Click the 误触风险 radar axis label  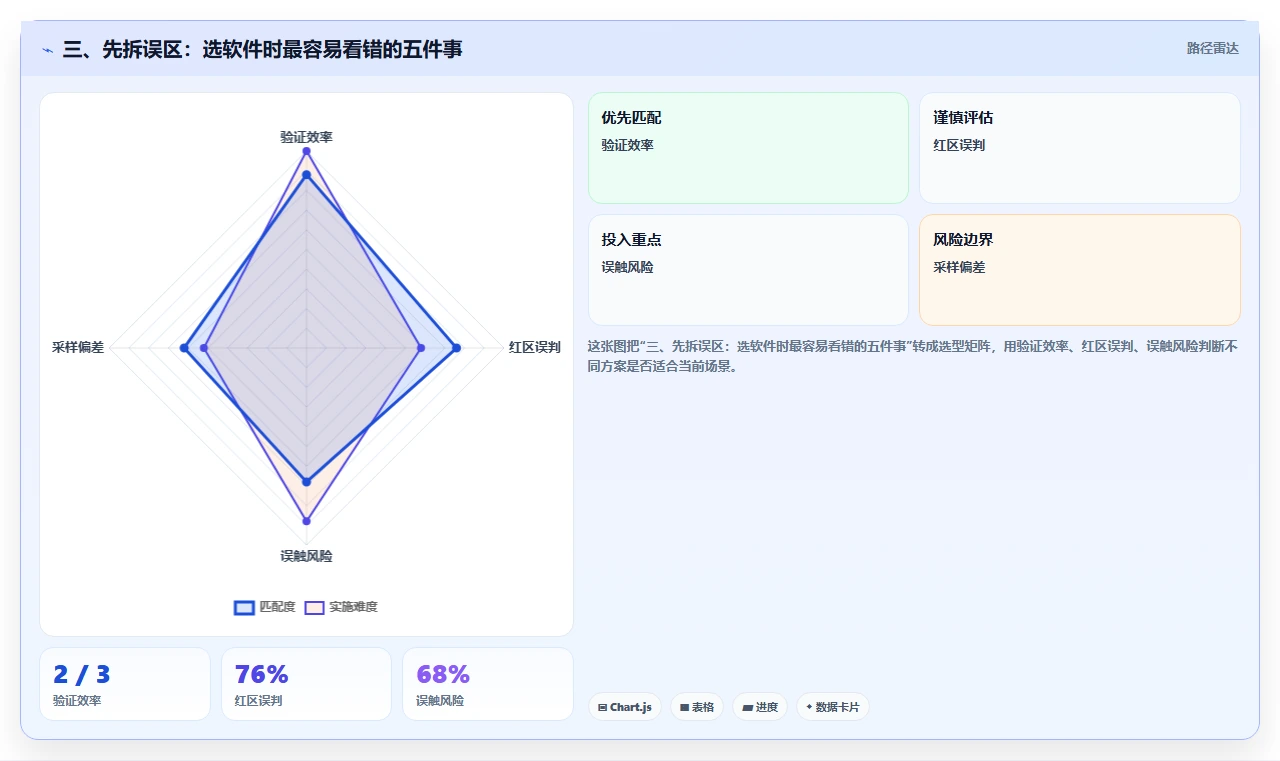(x=306, y=556)
